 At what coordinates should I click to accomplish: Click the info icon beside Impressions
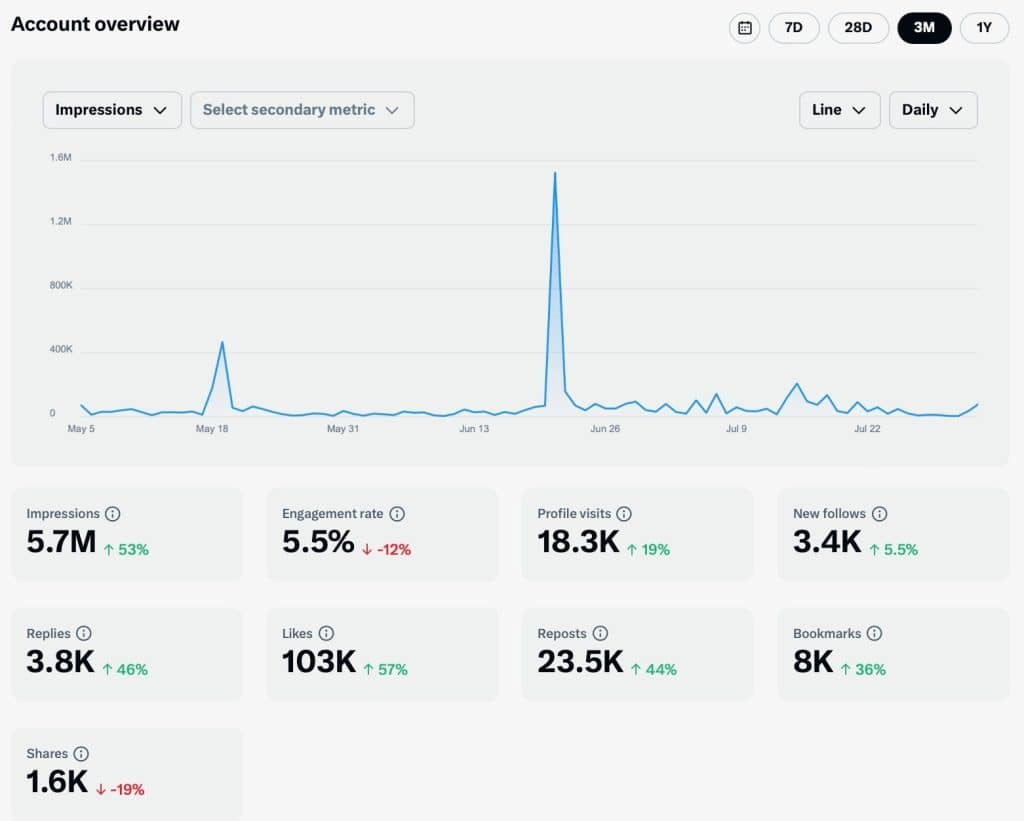coord(113,514)
